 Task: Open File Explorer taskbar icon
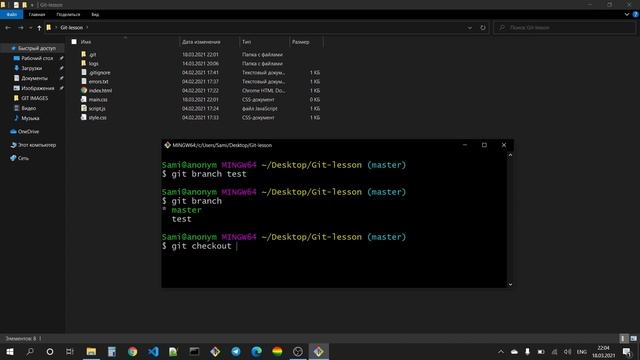(91, 351)
